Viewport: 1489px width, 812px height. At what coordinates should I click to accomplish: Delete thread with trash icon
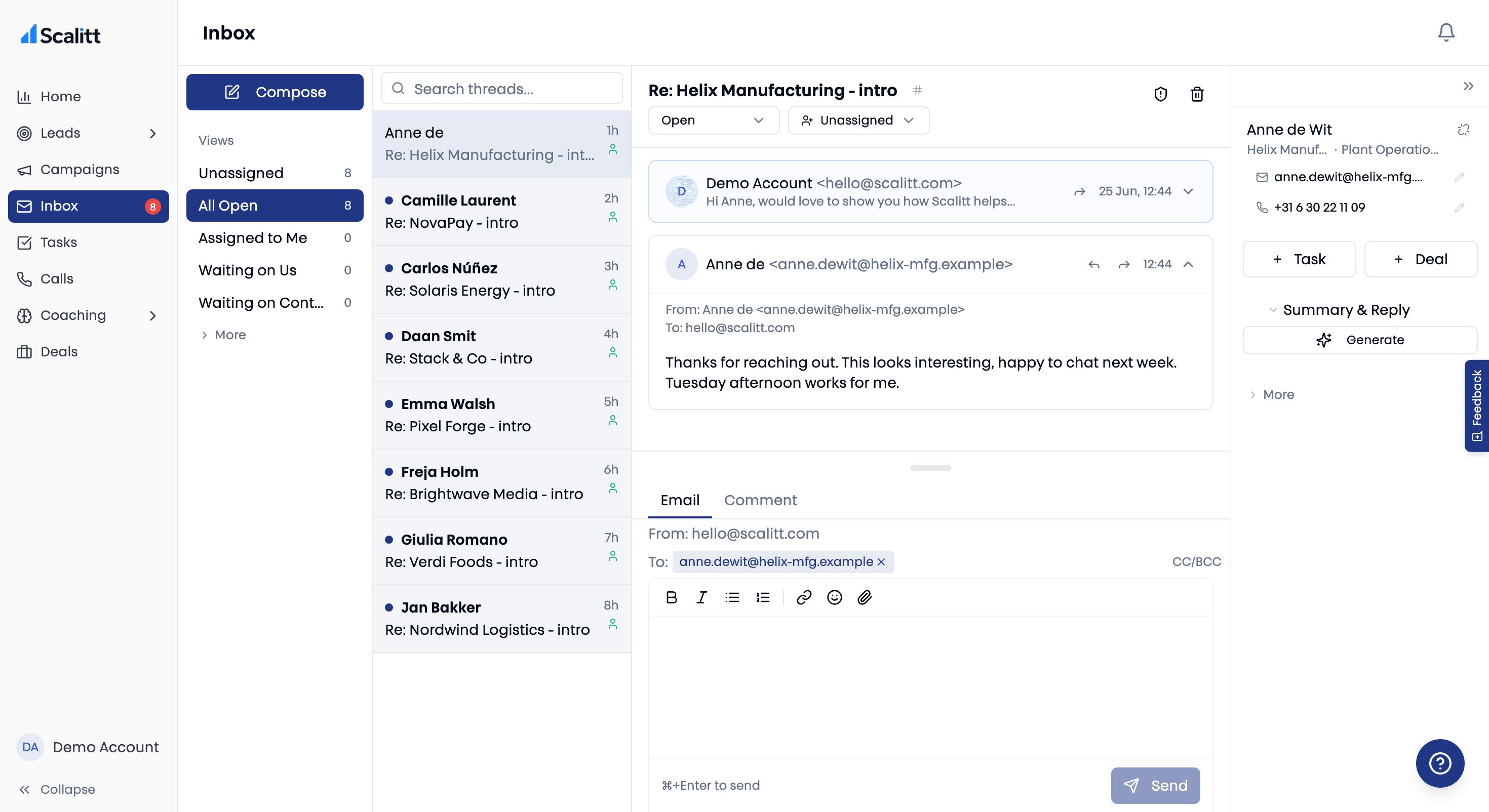tap(1196, 94)
